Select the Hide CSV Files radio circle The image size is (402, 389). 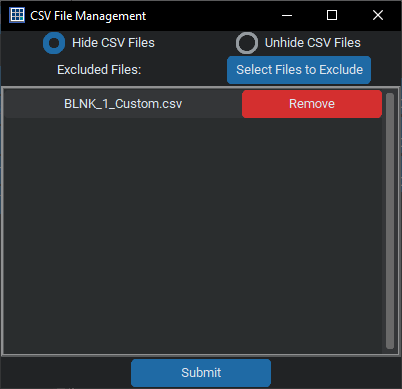(x=54, y=43)
